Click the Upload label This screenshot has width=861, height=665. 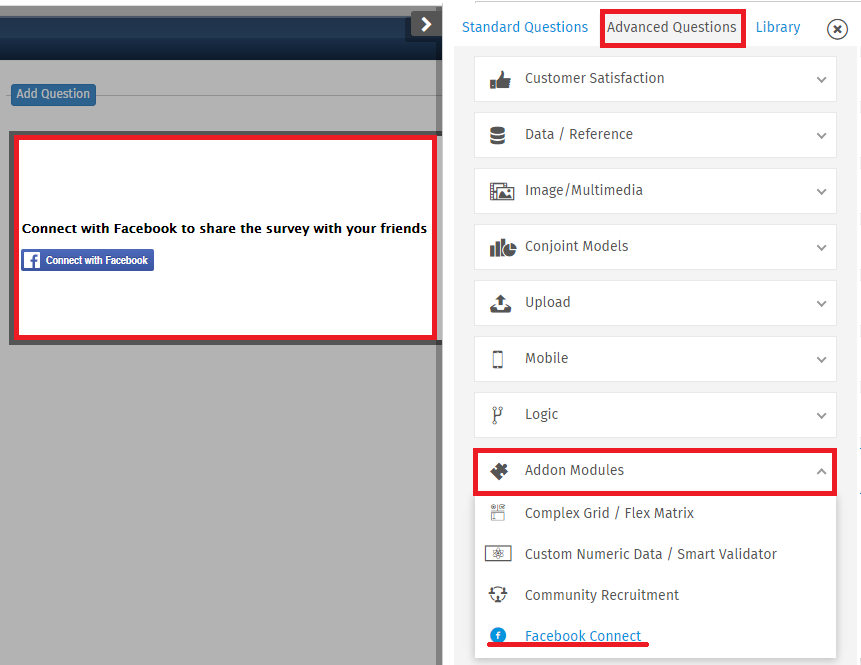tap(547, 303)
